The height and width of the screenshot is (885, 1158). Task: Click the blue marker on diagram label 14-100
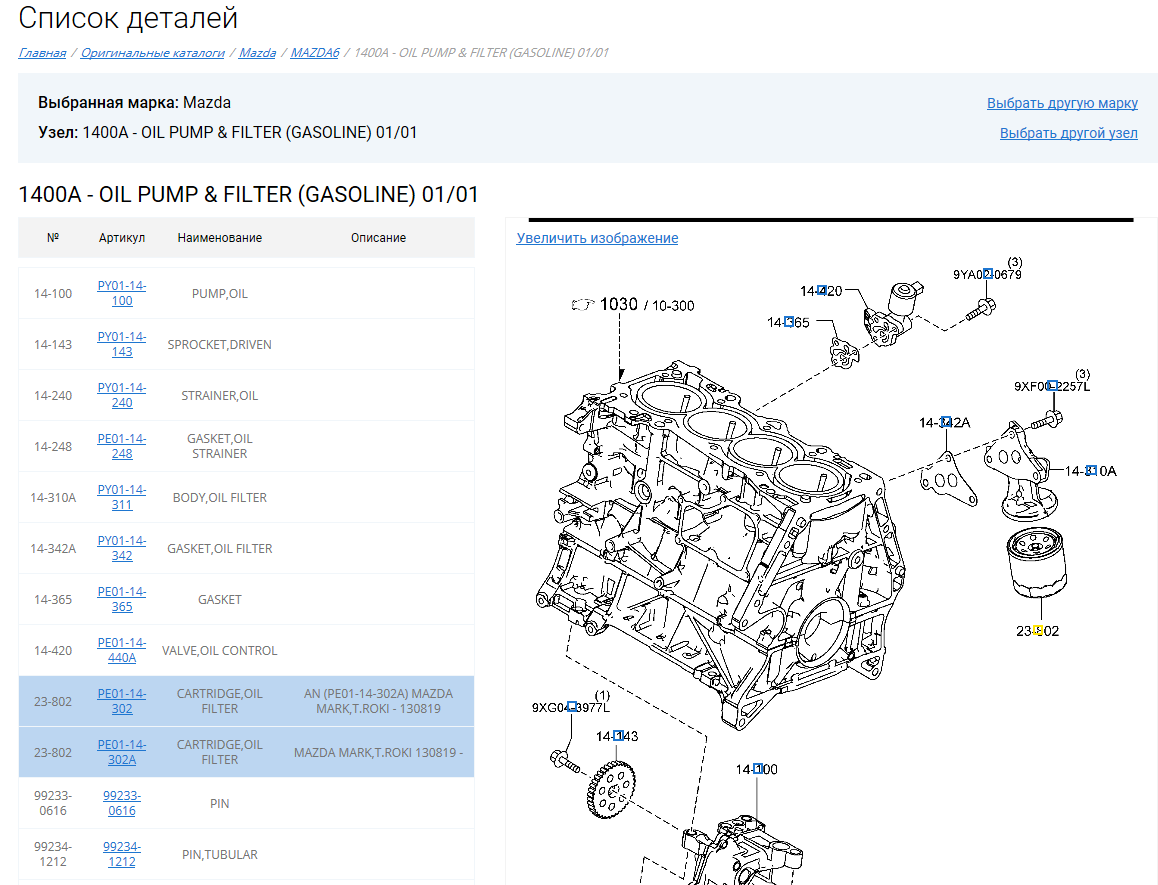758,769
